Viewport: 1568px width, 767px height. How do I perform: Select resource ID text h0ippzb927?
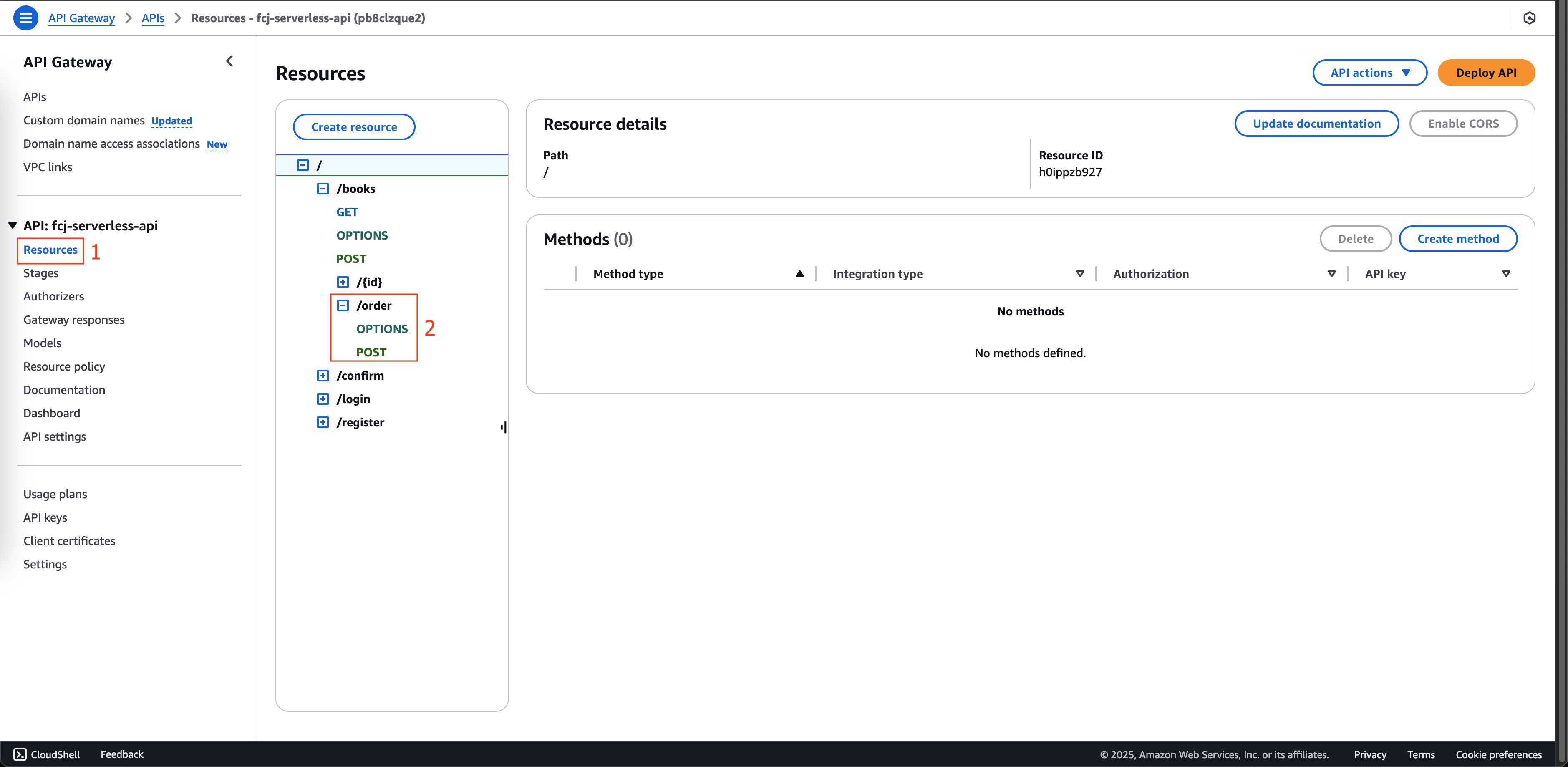click(x=1070, y=172)
